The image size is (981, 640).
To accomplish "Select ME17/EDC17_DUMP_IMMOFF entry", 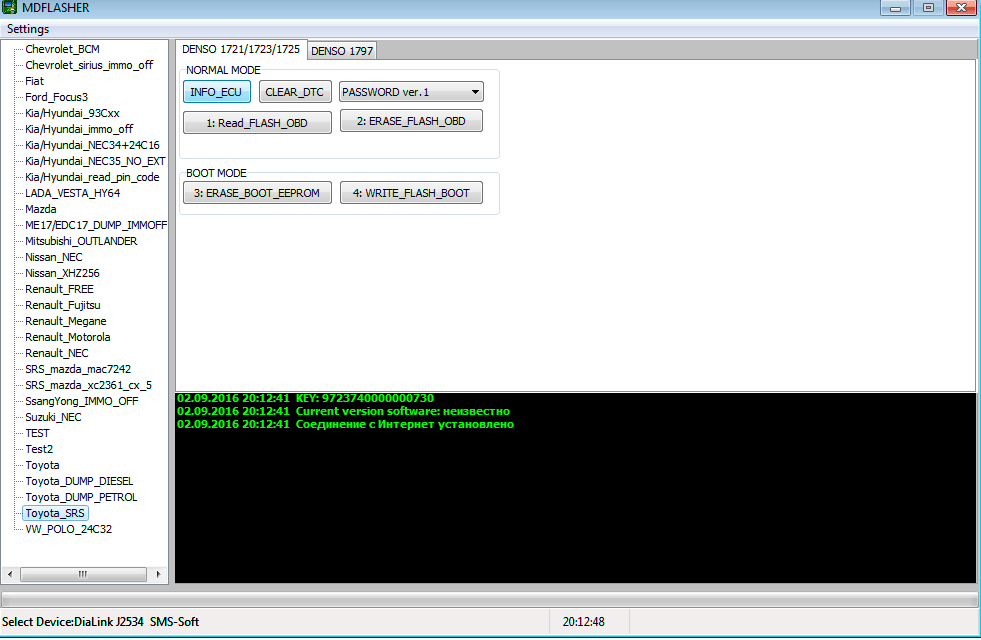I will pos(96,225).
